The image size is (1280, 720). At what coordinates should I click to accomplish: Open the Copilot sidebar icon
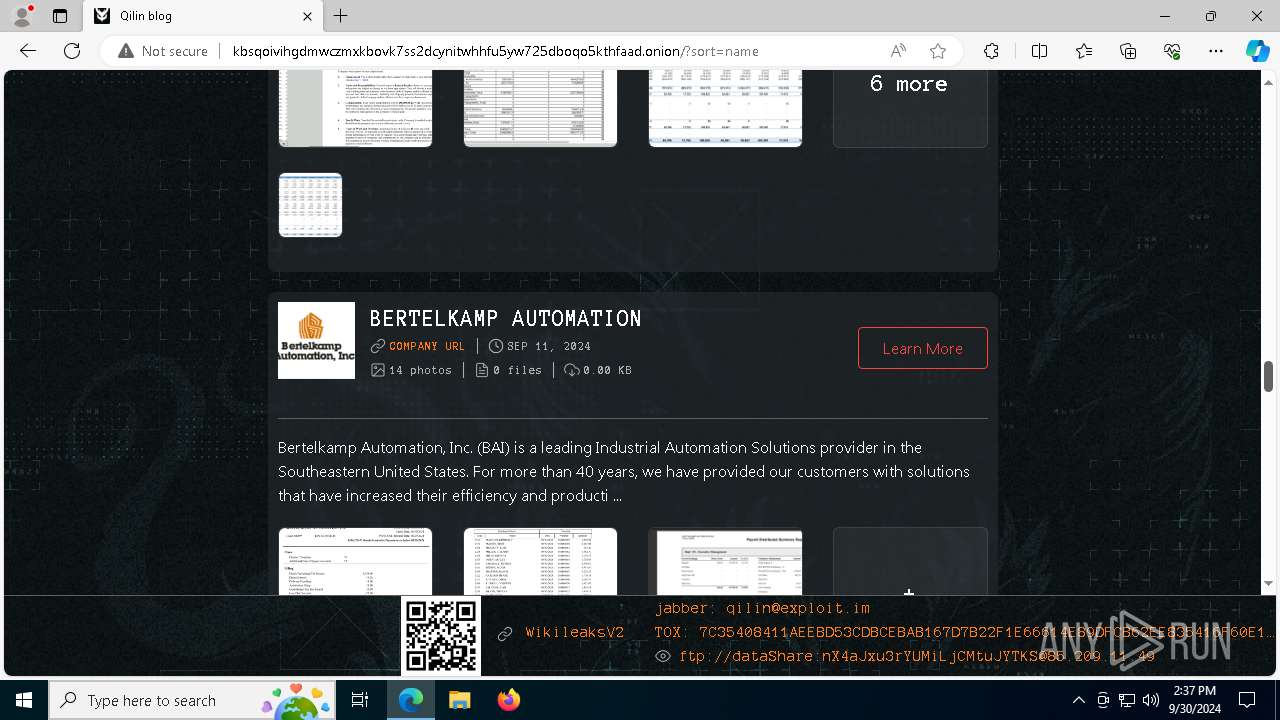coord(1257,51)
